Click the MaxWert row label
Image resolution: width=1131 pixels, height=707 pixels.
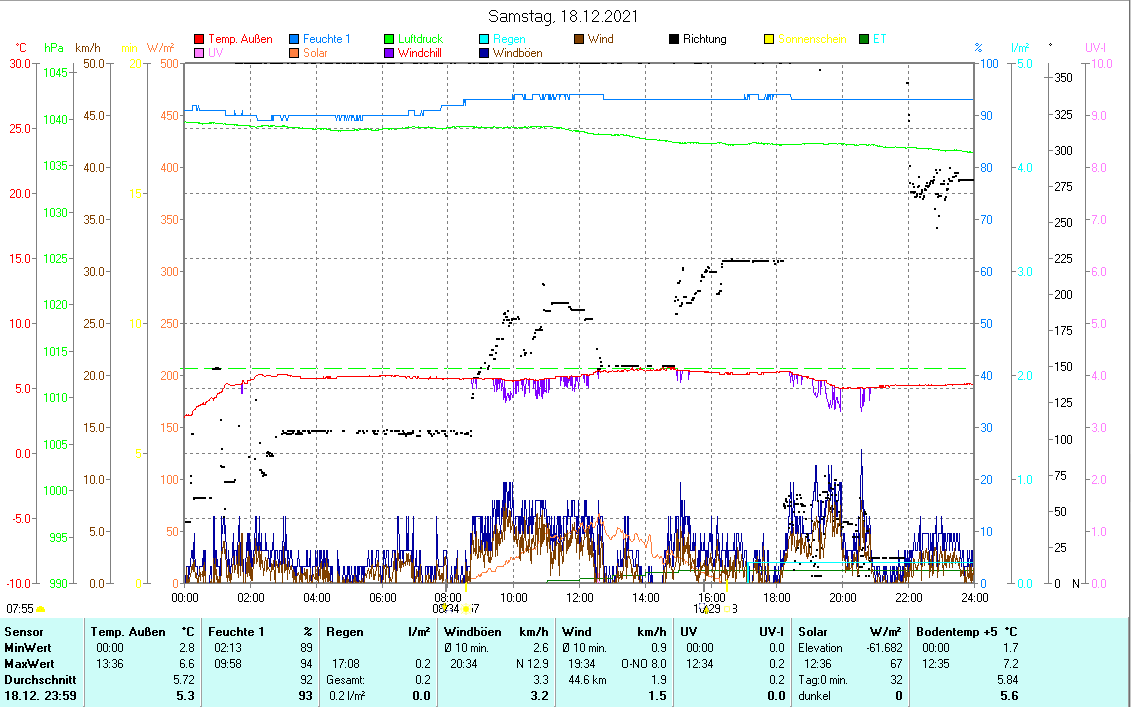point(27,664)
